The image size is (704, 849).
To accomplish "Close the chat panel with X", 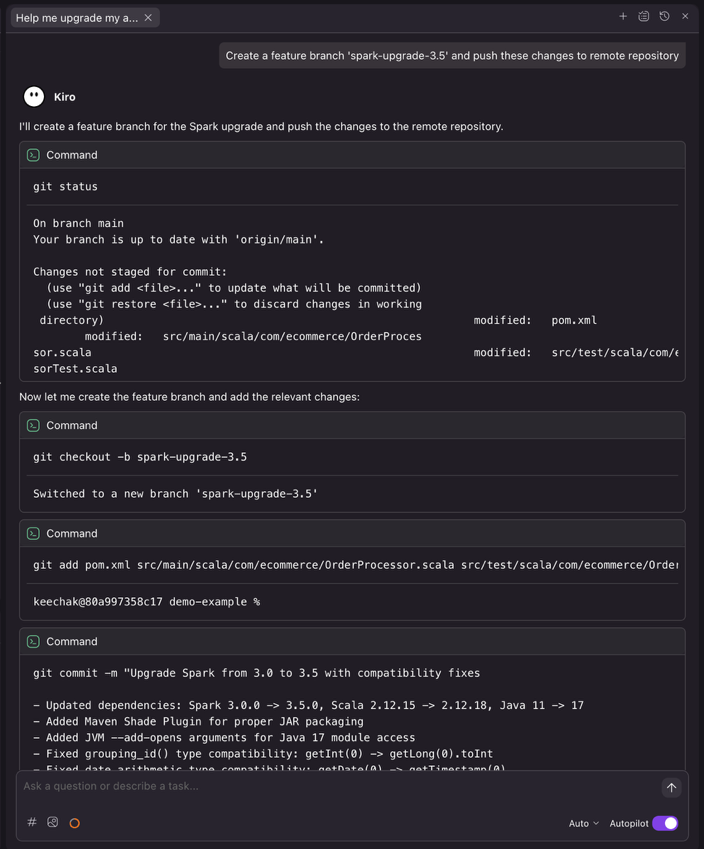I will (x=685, y=16).
